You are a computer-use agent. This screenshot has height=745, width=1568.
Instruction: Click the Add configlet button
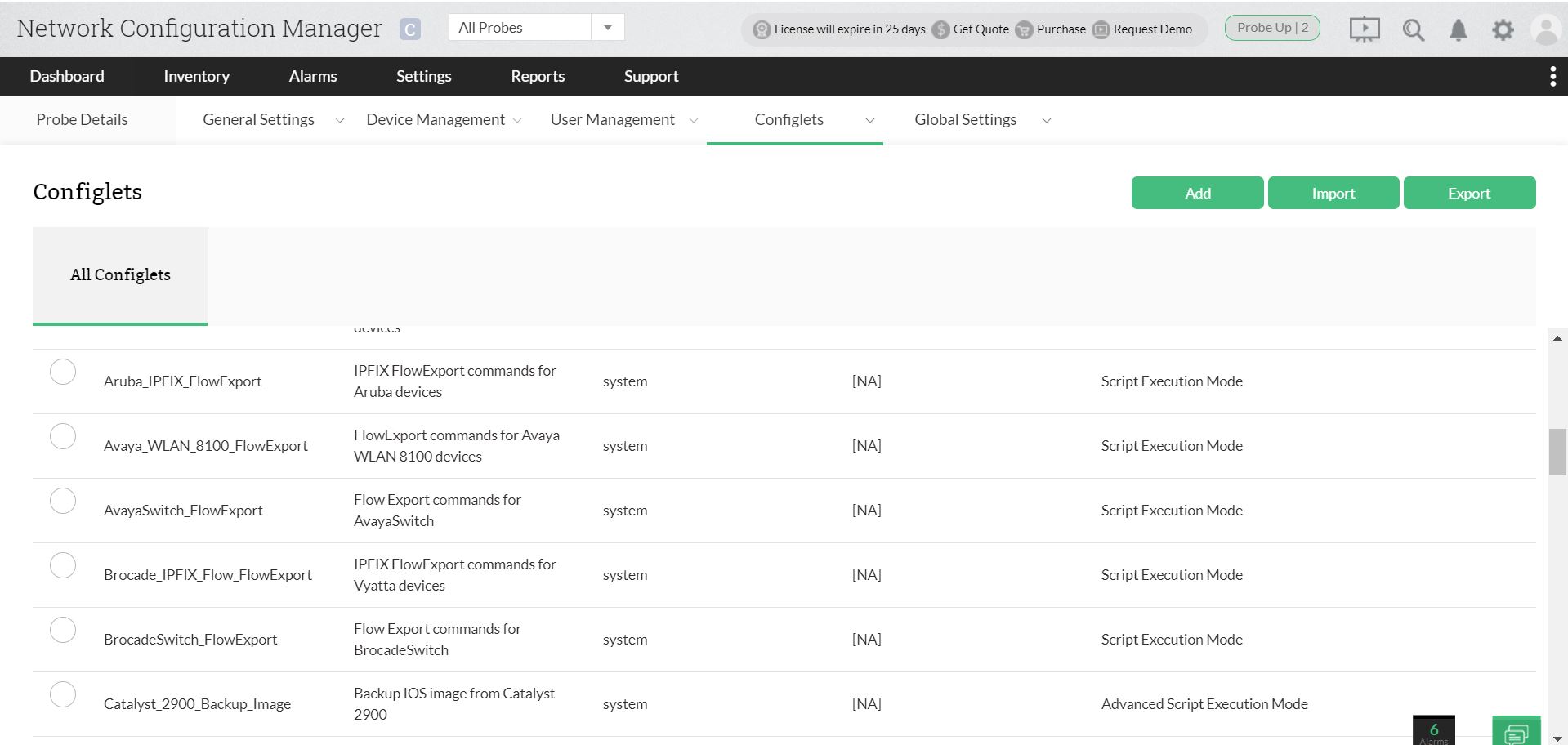tap(1197, 194)
